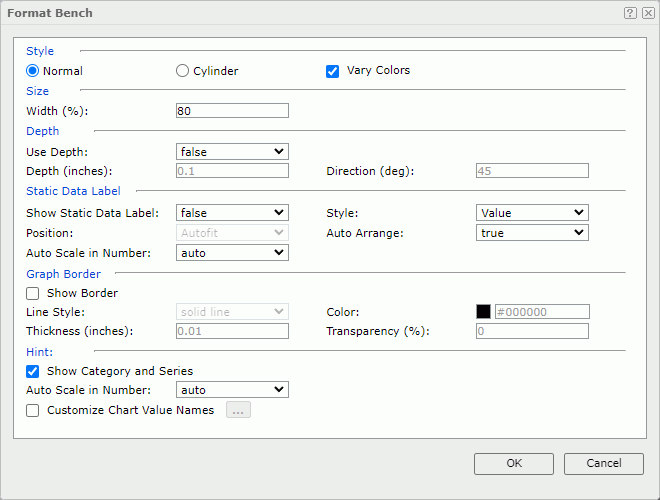Click the Thickness (inches) field
The image size is (660, 500).
pyautogui.click(x=232, y=331)
